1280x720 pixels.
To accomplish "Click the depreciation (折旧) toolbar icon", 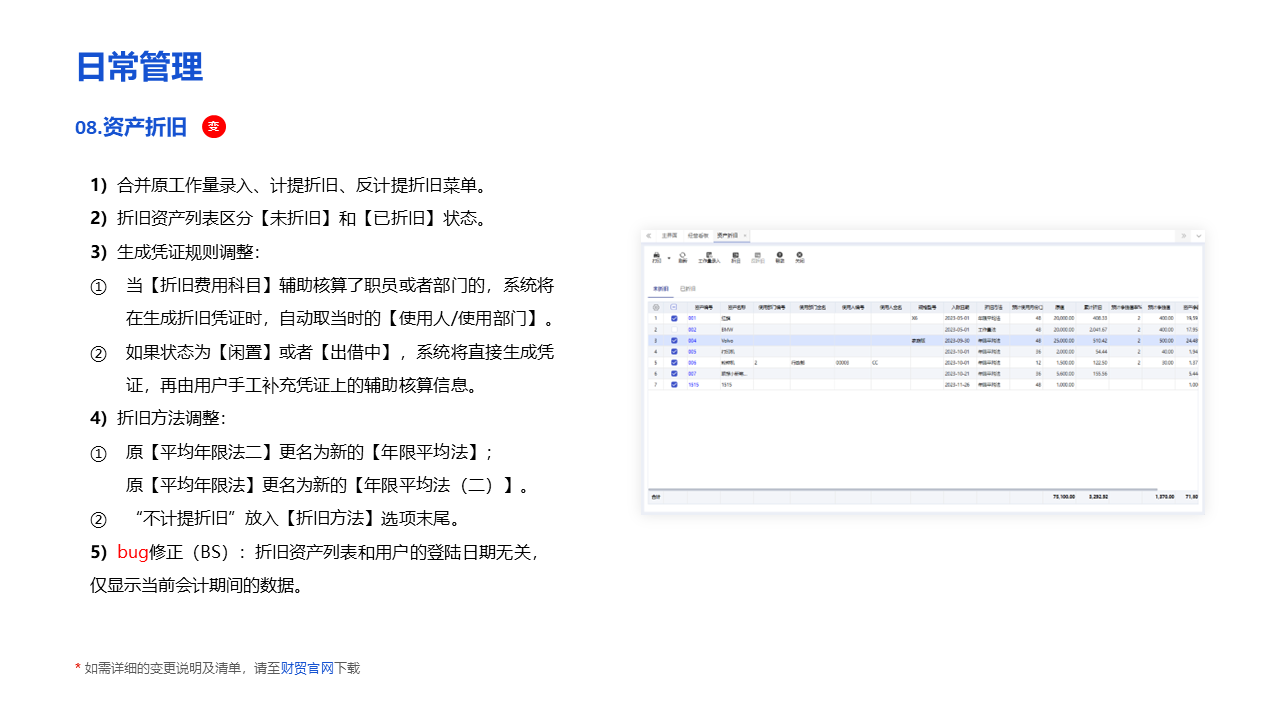I will coord(736,257).
